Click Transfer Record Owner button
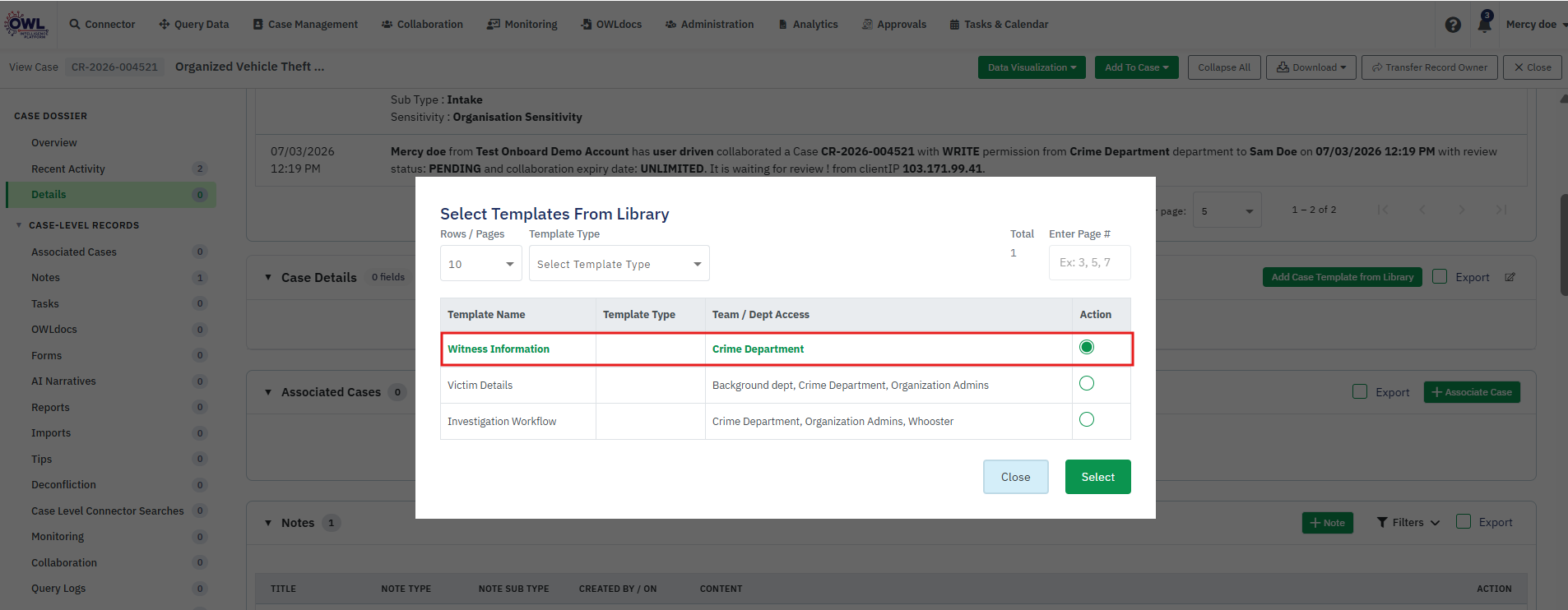This screenshot has height=610, width=1568. pos(1429,67)
